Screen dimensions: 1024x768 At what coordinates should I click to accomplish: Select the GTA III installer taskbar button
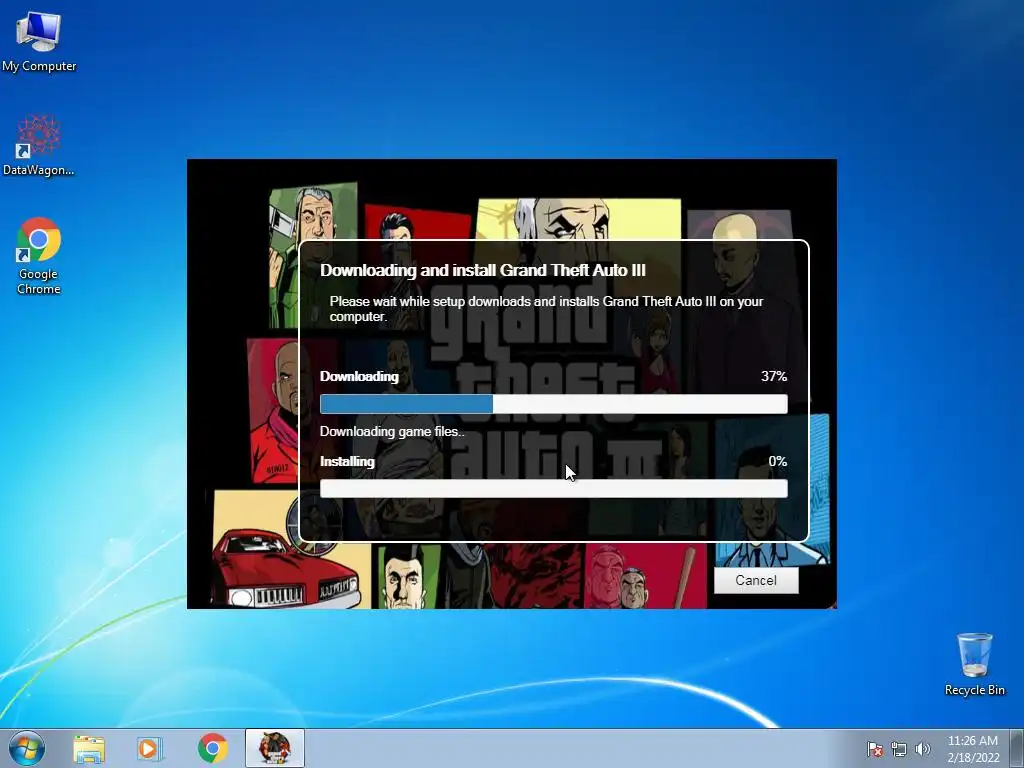click(275, 748)
